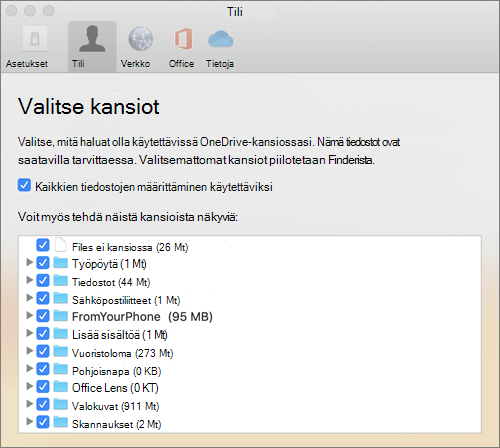This screenshot has height=448, width=500.
Task: Click the Työpöytä folder icon
Action: (x=61, y=262)
